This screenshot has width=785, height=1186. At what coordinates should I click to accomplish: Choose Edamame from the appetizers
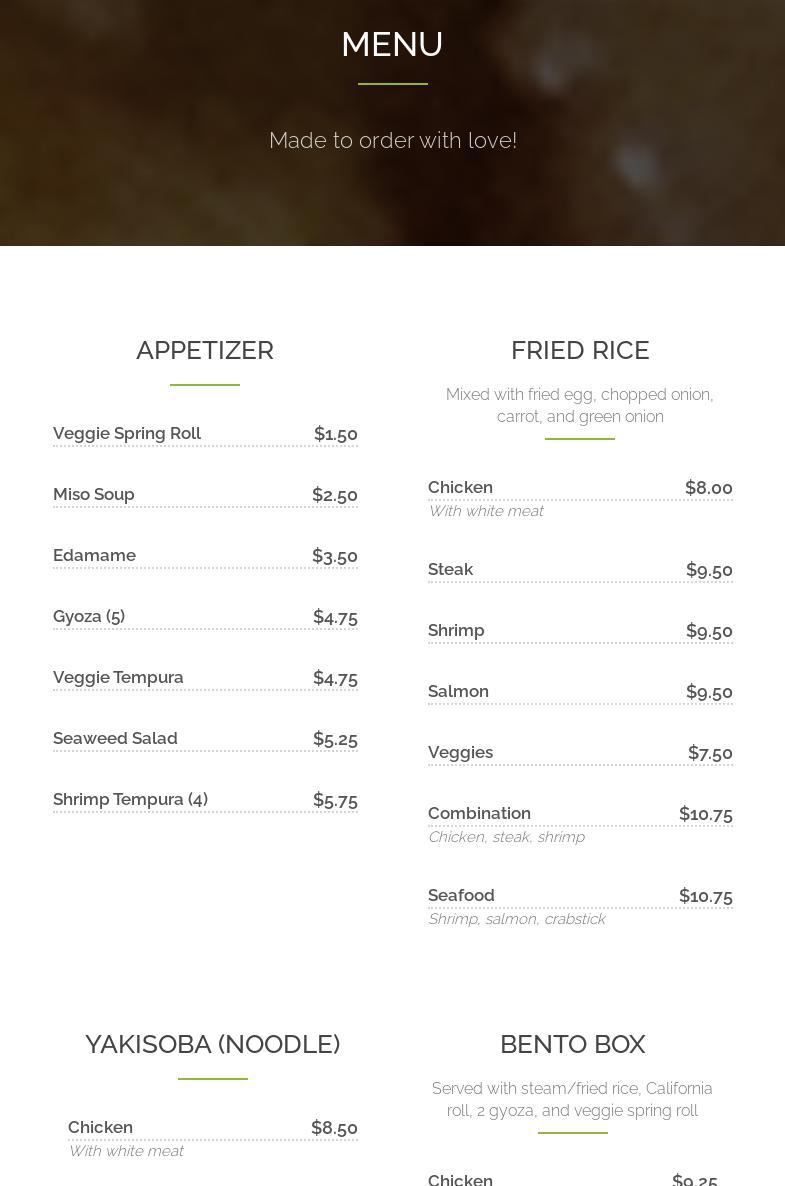[205, 556]
